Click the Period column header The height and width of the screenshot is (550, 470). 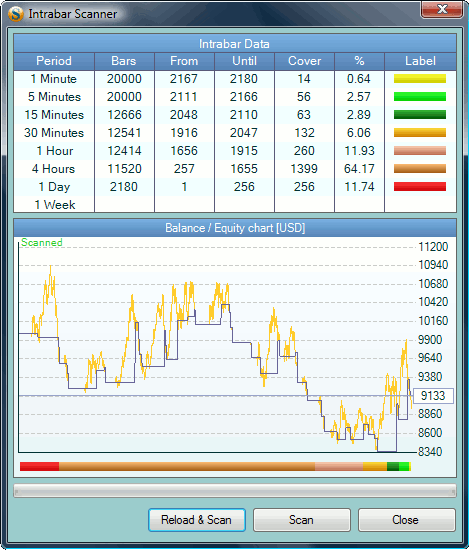click(x=54, y=61)
